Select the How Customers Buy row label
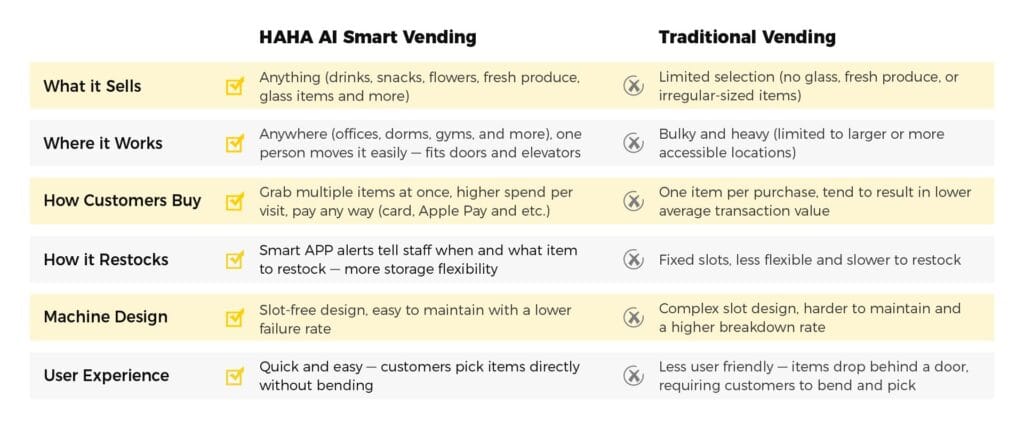This screenshot has width=1024, height=427. 122,201
